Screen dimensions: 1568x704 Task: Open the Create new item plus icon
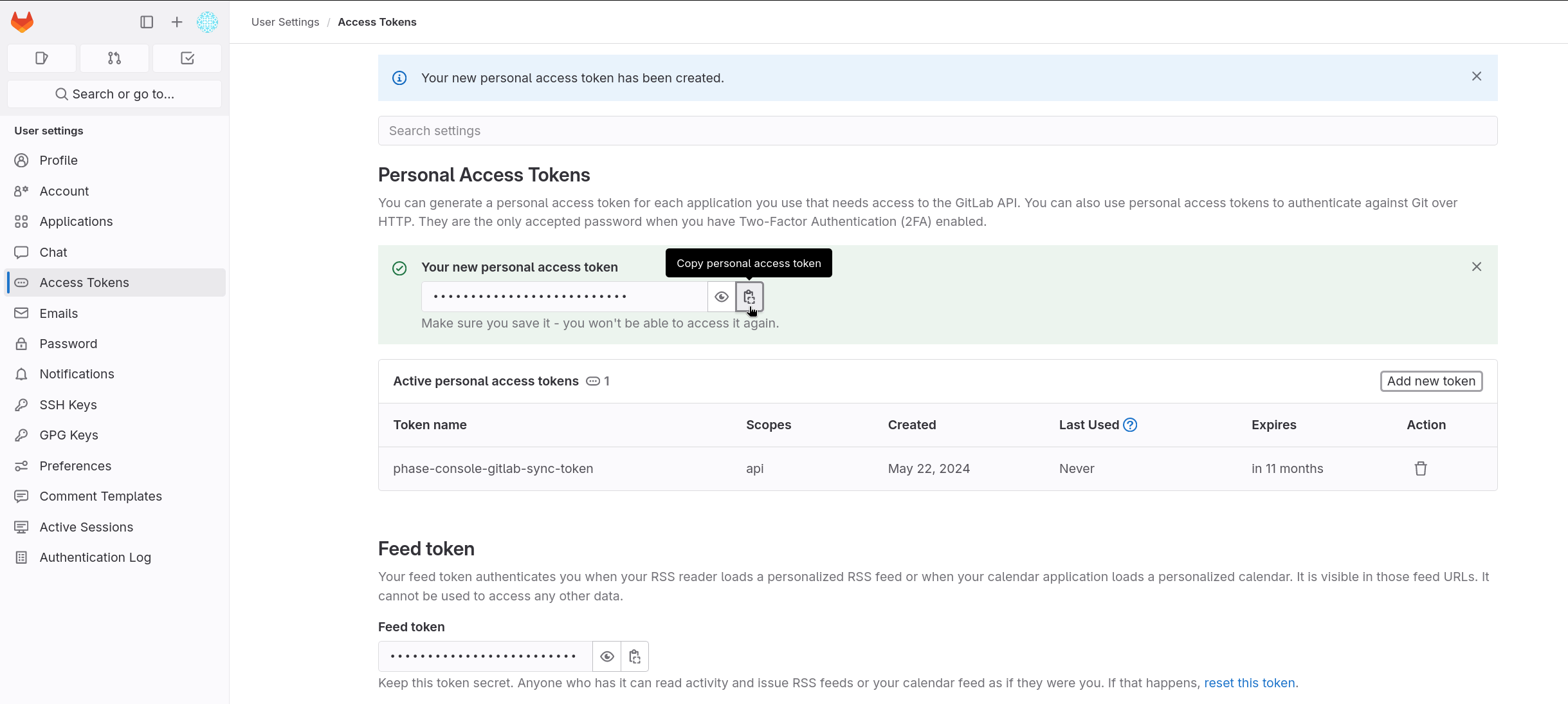click(x=175, y=21)
